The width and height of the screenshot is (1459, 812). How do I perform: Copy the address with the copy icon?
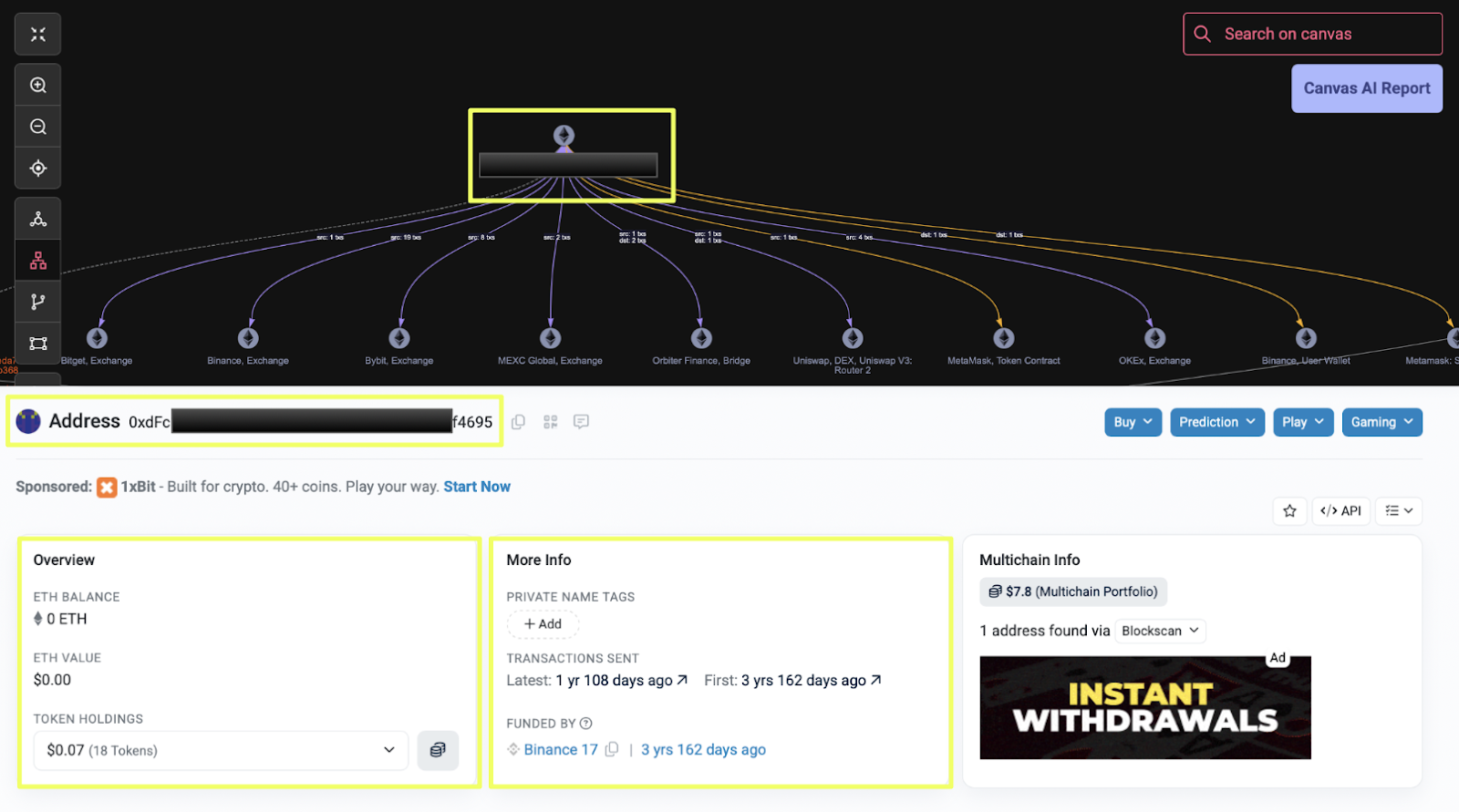pos(518,422)
